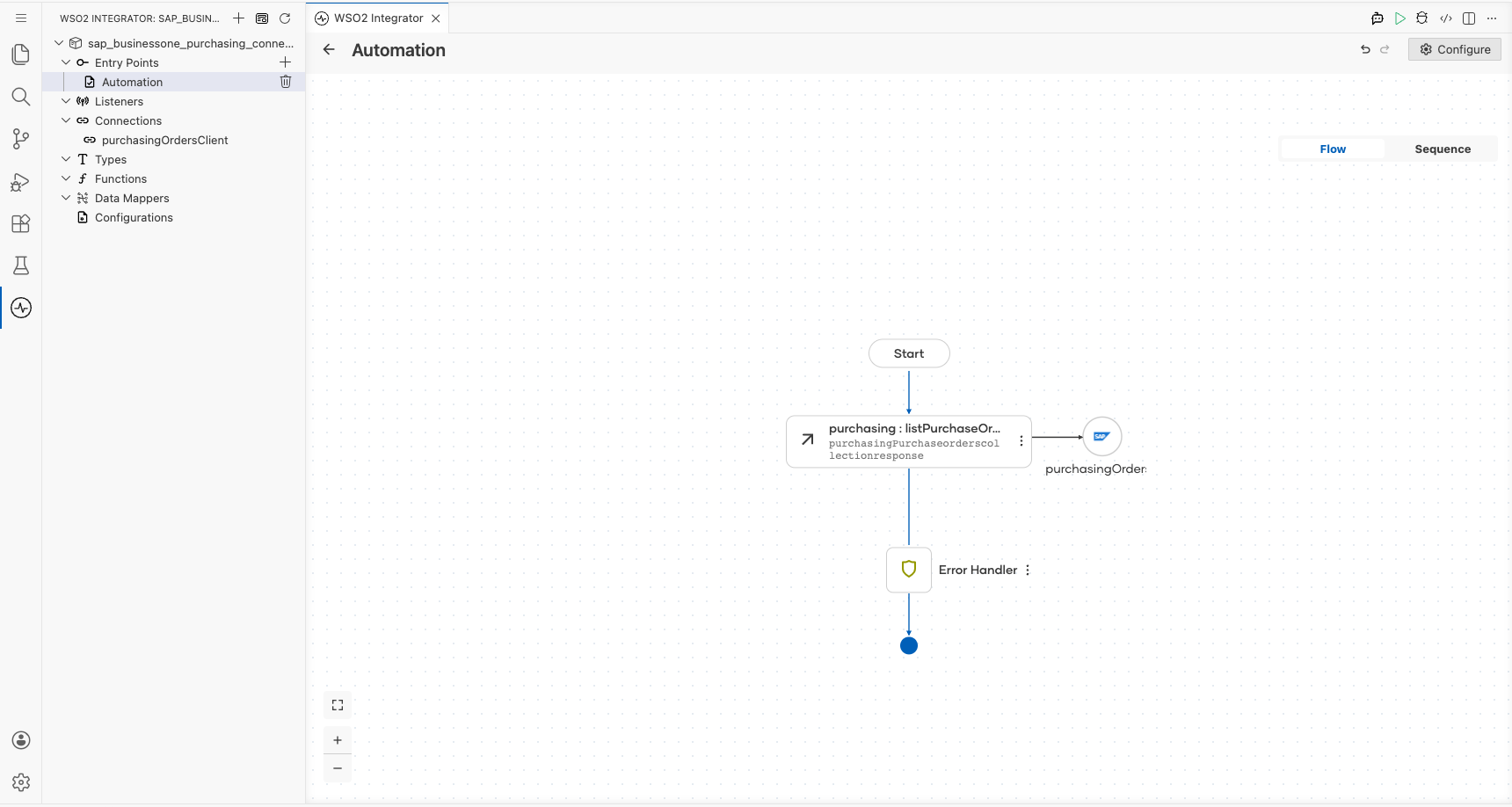The width and height of the screenshot is (1512, 807).
Task: Click the Automation page heading
Action: tap(398, 50)
